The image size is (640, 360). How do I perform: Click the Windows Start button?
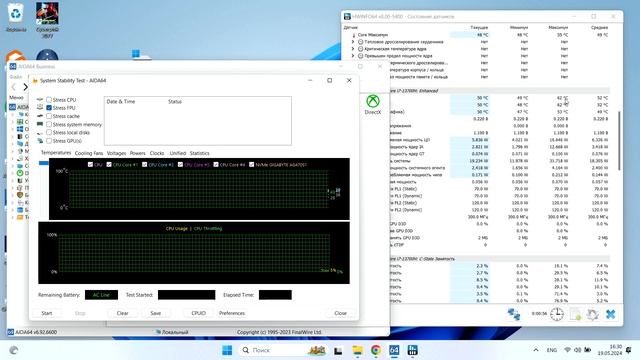pyautogui.click(x=227, y=350)
